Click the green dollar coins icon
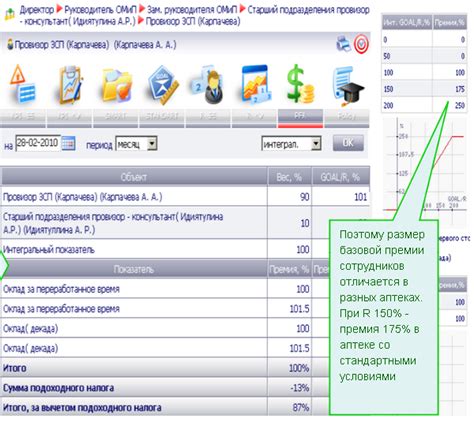The width and height of the screenshot is (474, 422). pos(300,84)
